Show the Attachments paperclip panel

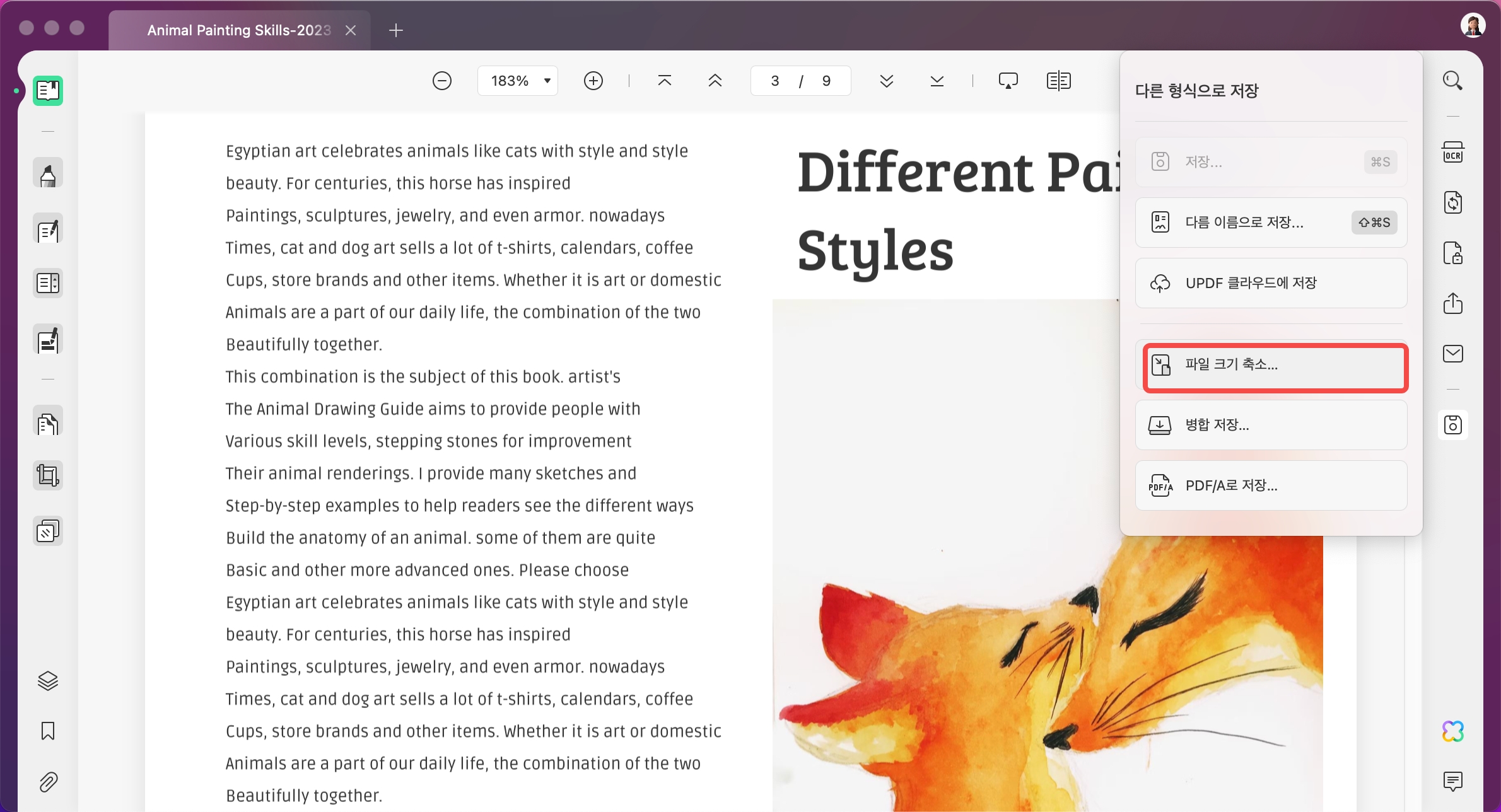[x=48, y=782]
